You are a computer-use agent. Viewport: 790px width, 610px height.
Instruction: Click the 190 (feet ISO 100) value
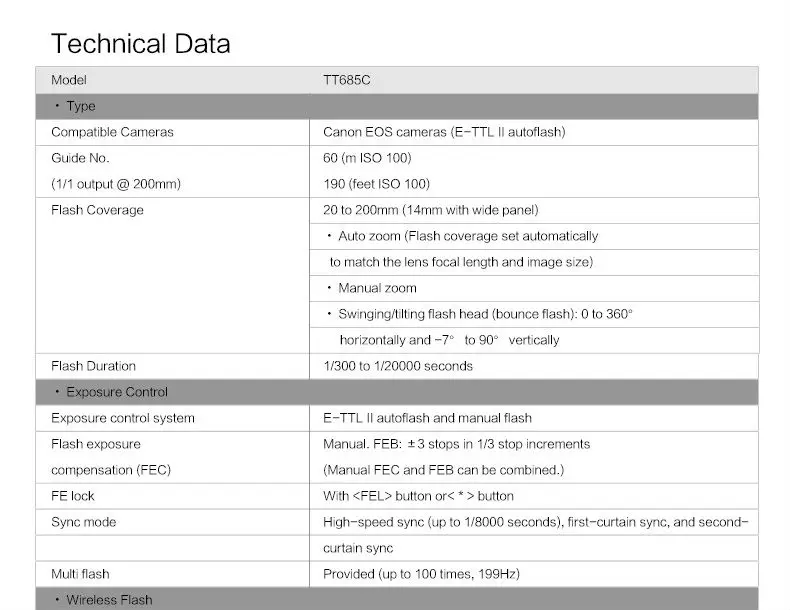(376, 184)
